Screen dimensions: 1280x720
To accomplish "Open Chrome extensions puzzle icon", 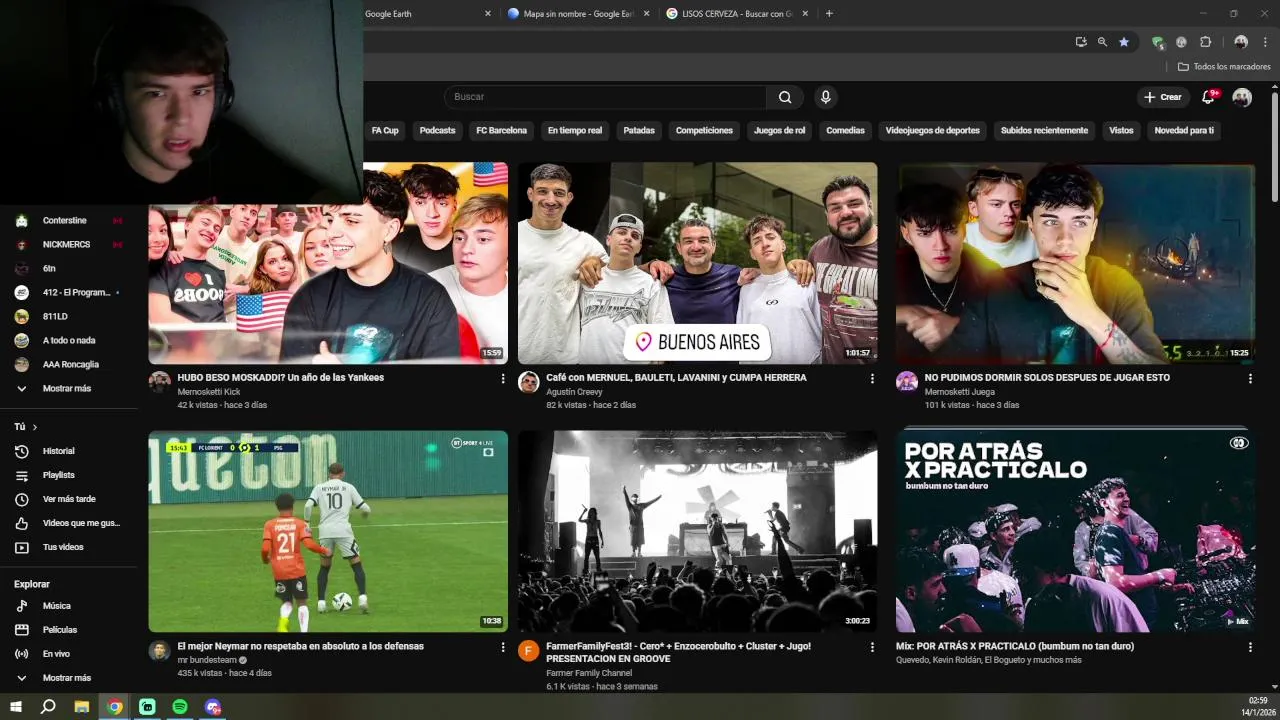I will [x=1205, y=42].
